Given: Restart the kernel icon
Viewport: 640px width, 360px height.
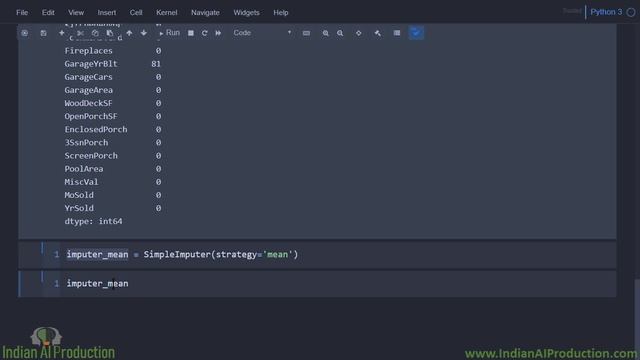Looking at the screenshot, I should pyautogui.click(x=204, y=33).
